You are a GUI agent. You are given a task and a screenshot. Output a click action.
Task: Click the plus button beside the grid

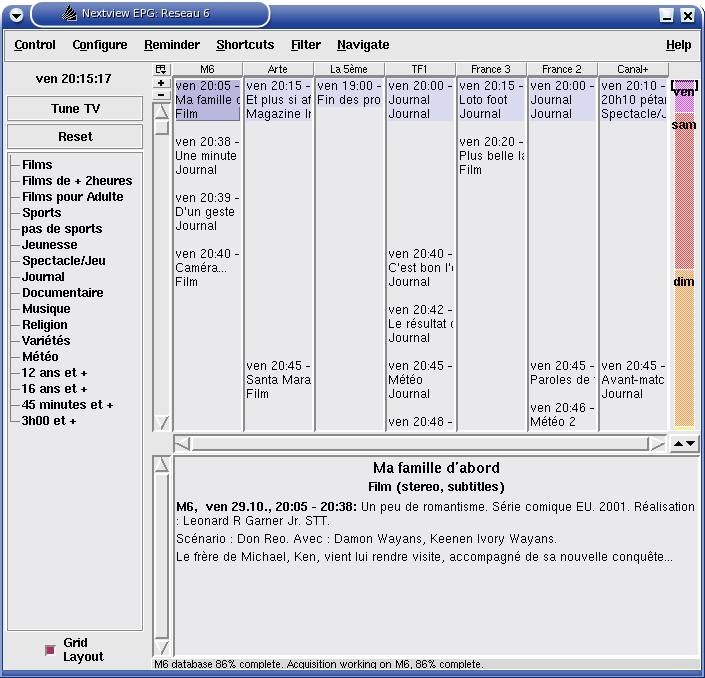161,83
